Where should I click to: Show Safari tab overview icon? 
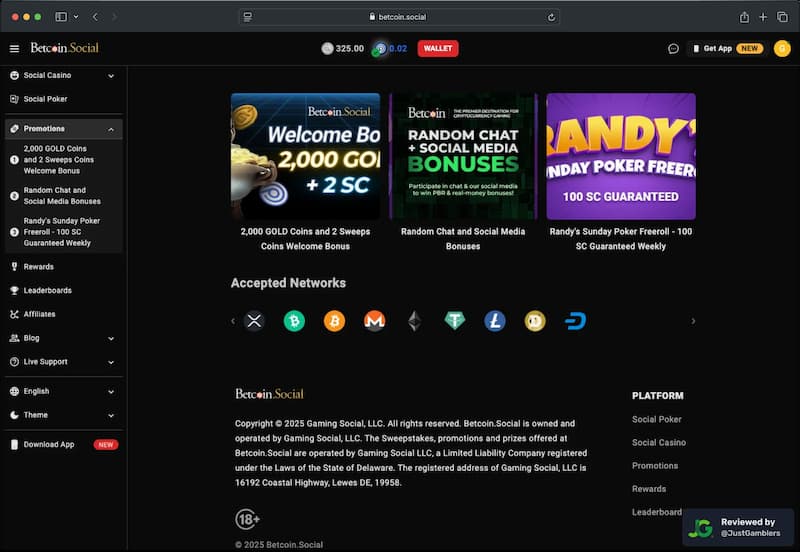[x=782, y=17]
